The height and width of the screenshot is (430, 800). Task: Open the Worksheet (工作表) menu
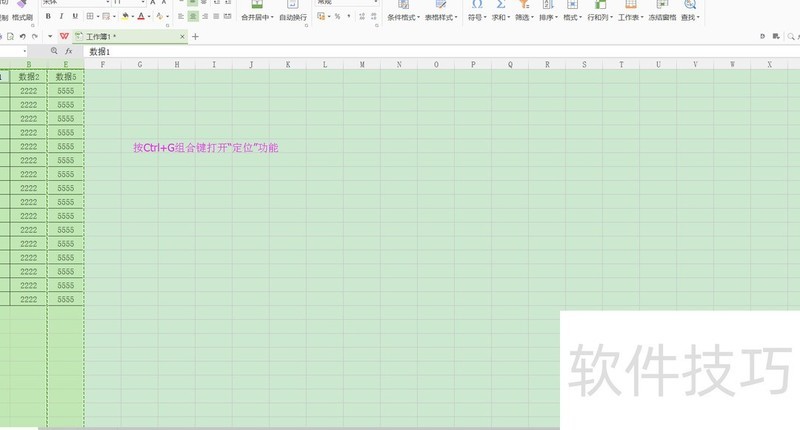tap(631, 11)
